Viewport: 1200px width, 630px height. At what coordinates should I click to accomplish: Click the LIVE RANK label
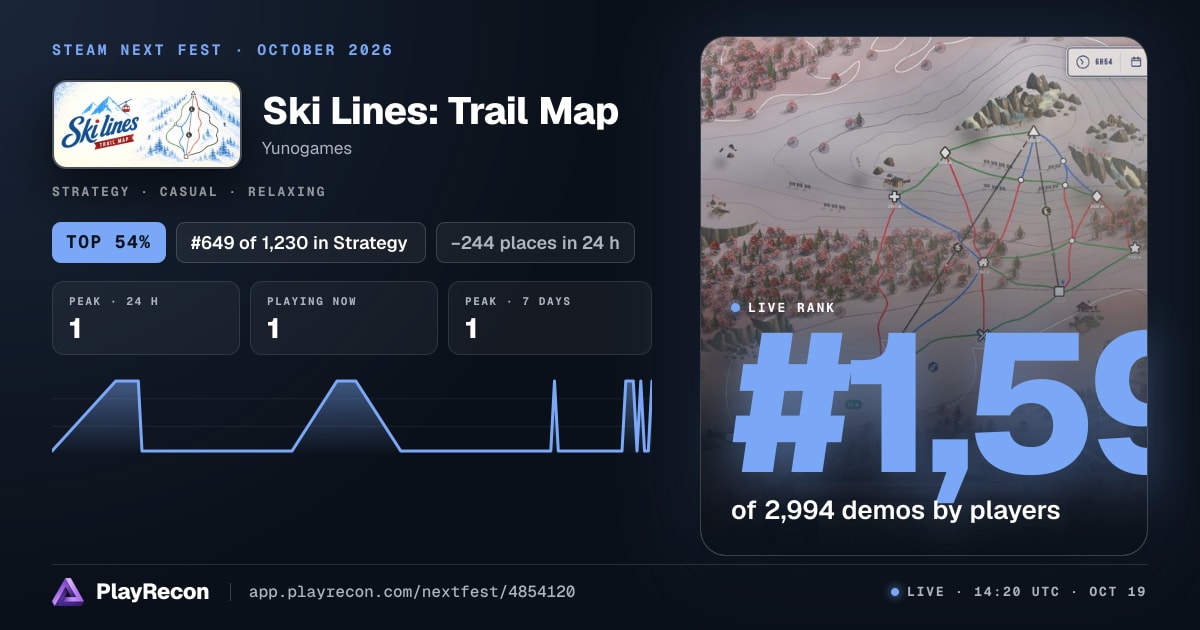coord(791,308)
